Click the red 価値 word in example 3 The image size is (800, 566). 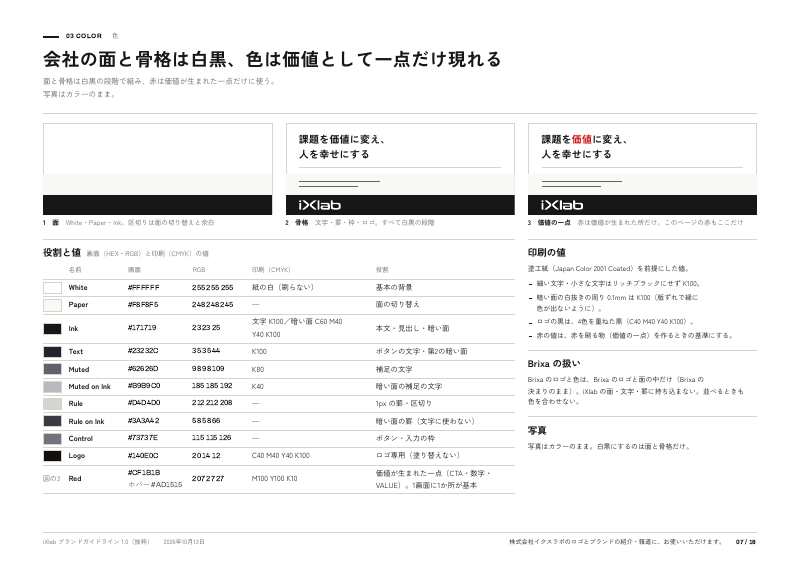pyautogui.click(x=582, y=139)
